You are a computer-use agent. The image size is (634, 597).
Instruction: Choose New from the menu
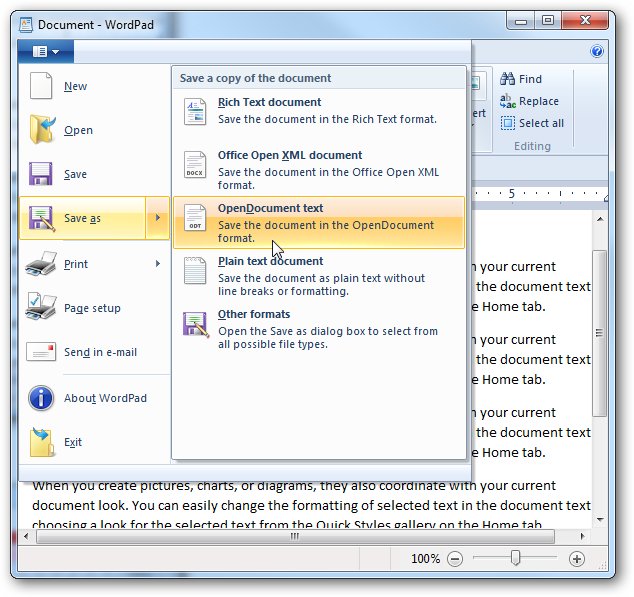[95, 86]
